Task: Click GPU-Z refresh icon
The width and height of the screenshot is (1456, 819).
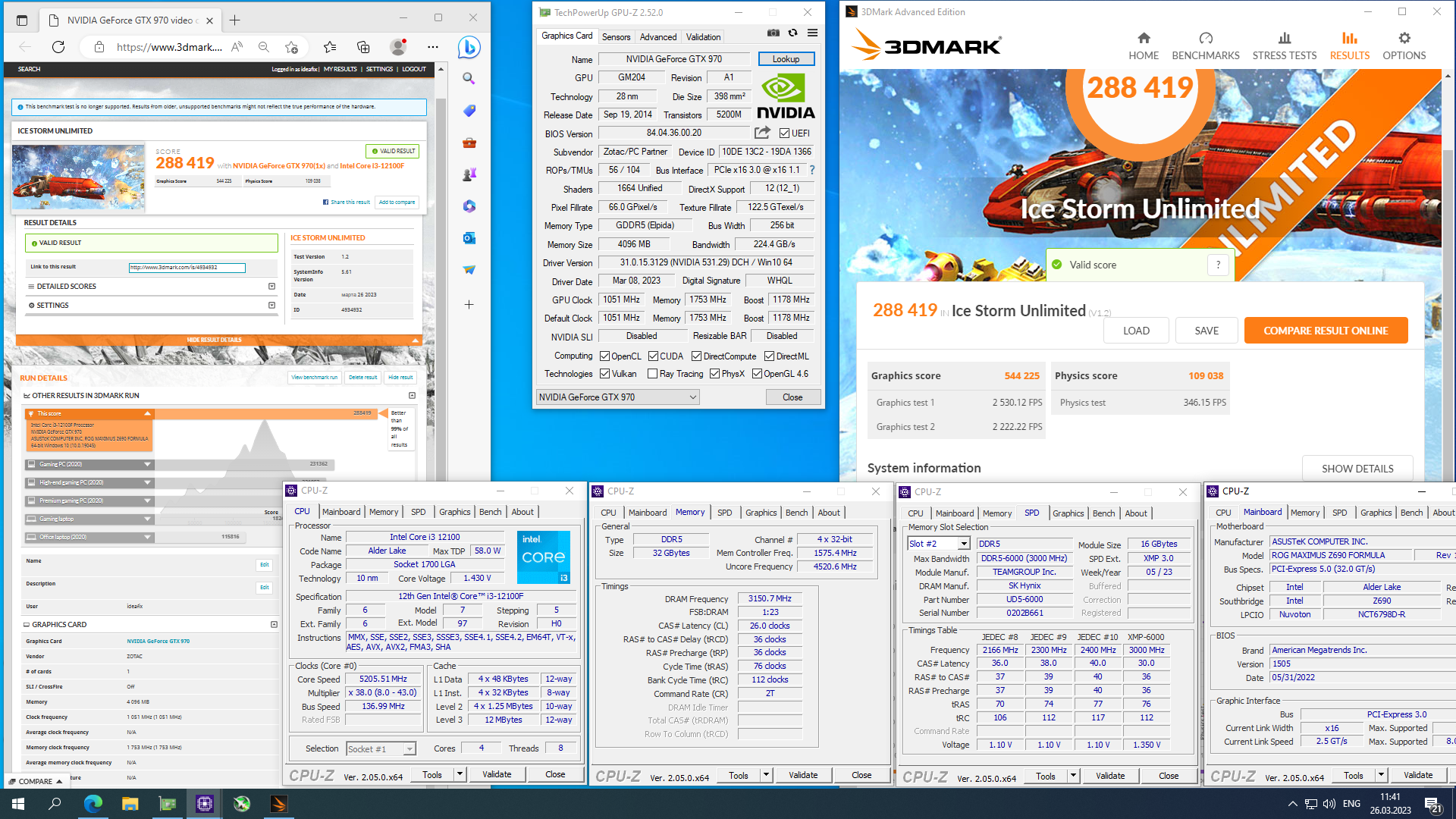Action: [x=792, y=33]
